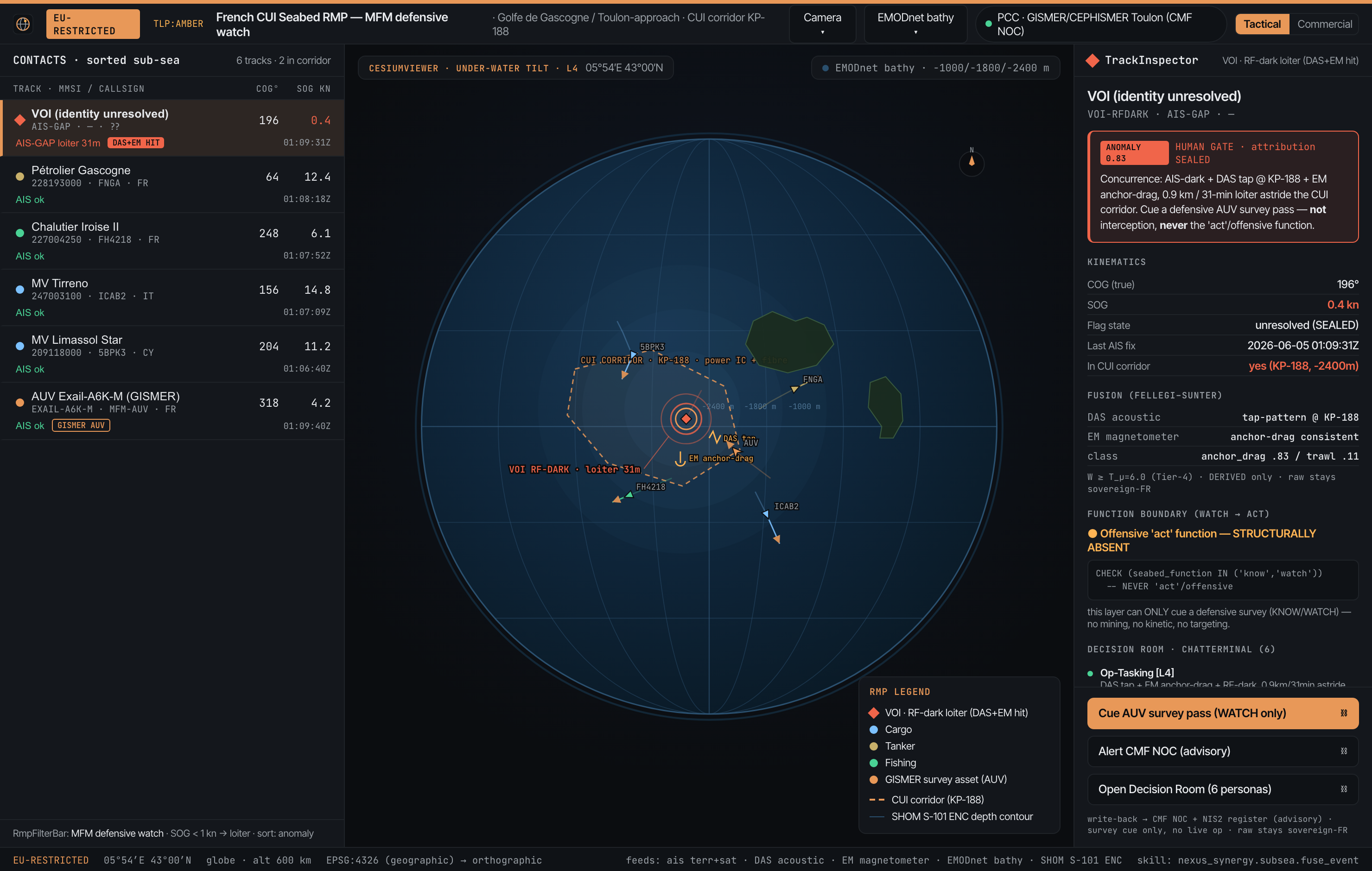Screen dimensions: 1372x871
Task: Click the GISMER AUV tag
Action: coord(81,425)
